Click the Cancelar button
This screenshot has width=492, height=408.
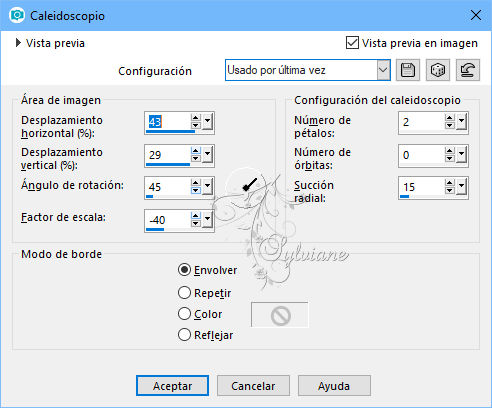coord(253,386)
